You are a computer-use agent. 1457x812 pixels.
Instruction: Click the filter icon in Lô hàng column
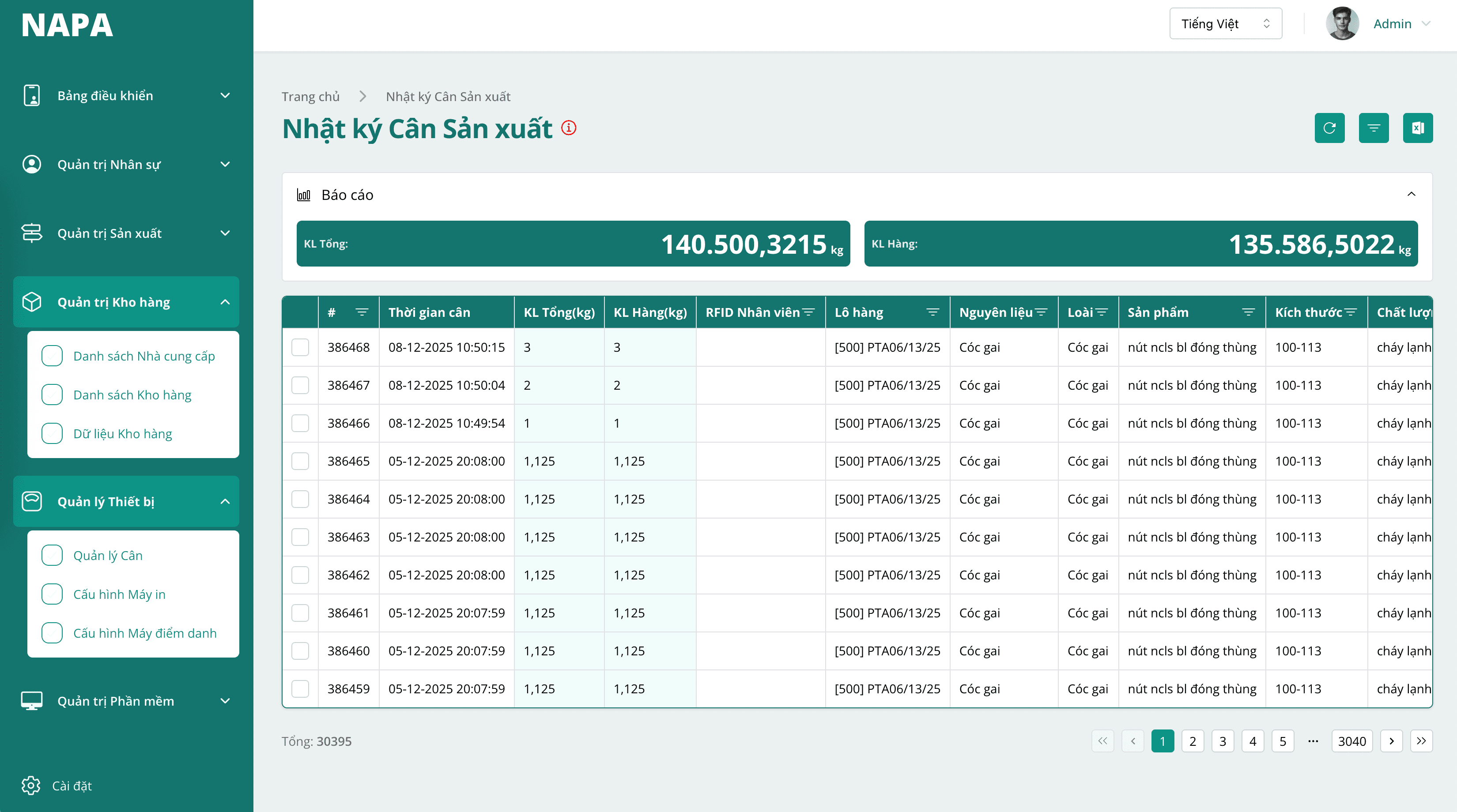[x=932, y=312]
